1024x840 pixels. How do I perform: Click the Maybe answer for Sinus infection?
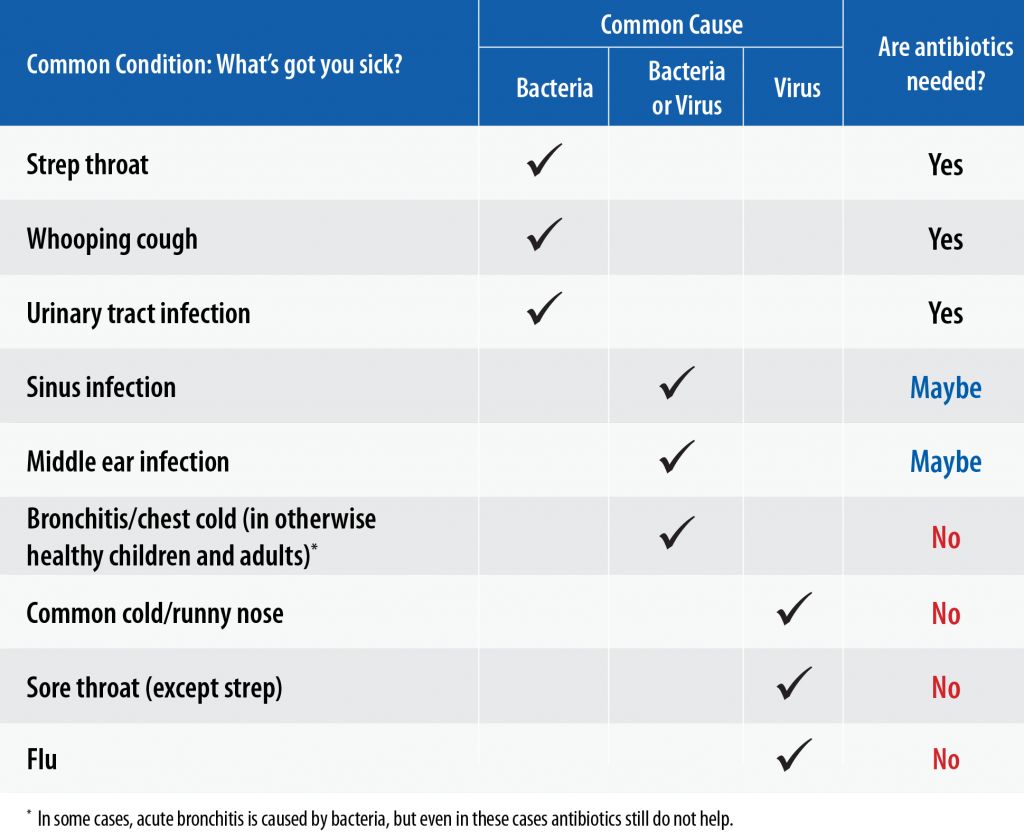(945, 388)
